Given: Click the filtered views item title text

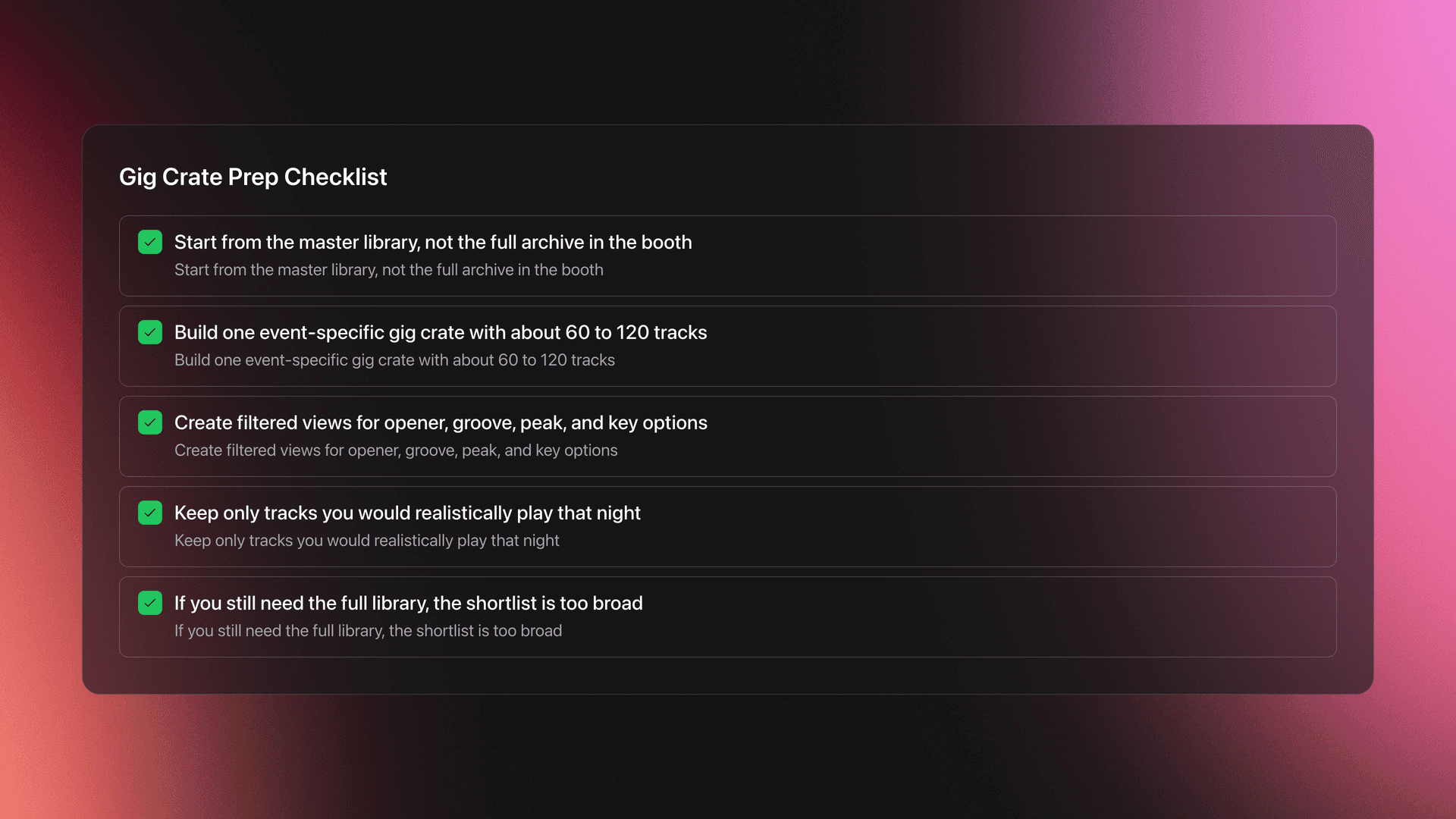Looking at the screenshot, I should click(x=441, y=422).
